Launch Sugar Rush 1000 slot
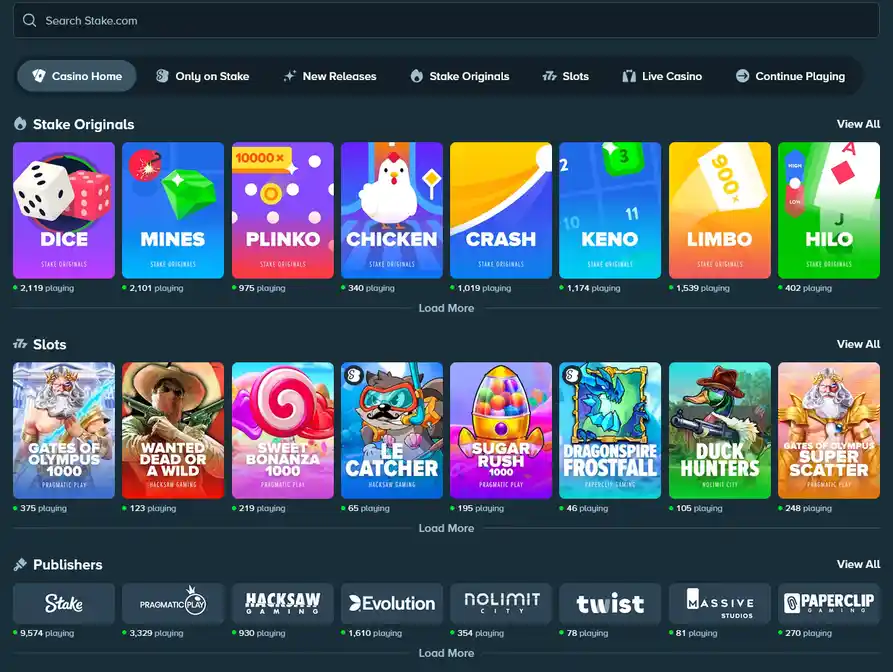This screenshot has width=893, height=672. pos(501,431)
